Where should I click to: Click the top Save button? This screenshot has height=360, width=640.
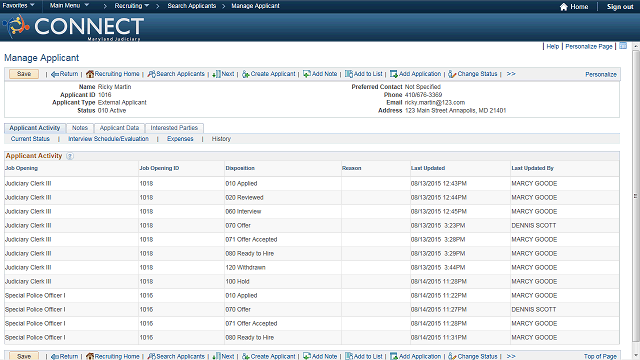tap(24, 74)
